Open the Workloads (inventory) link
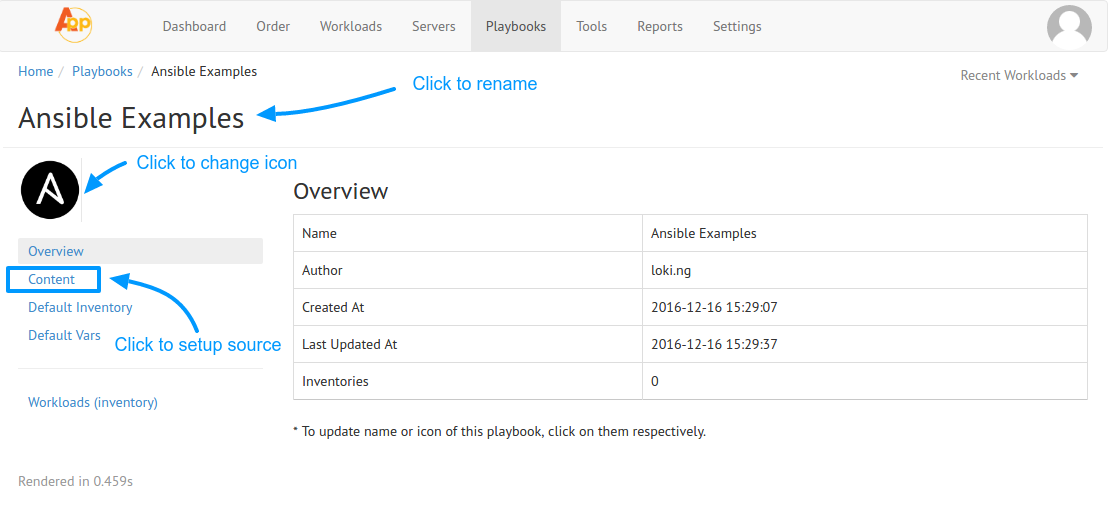 [x=93, y=402]
